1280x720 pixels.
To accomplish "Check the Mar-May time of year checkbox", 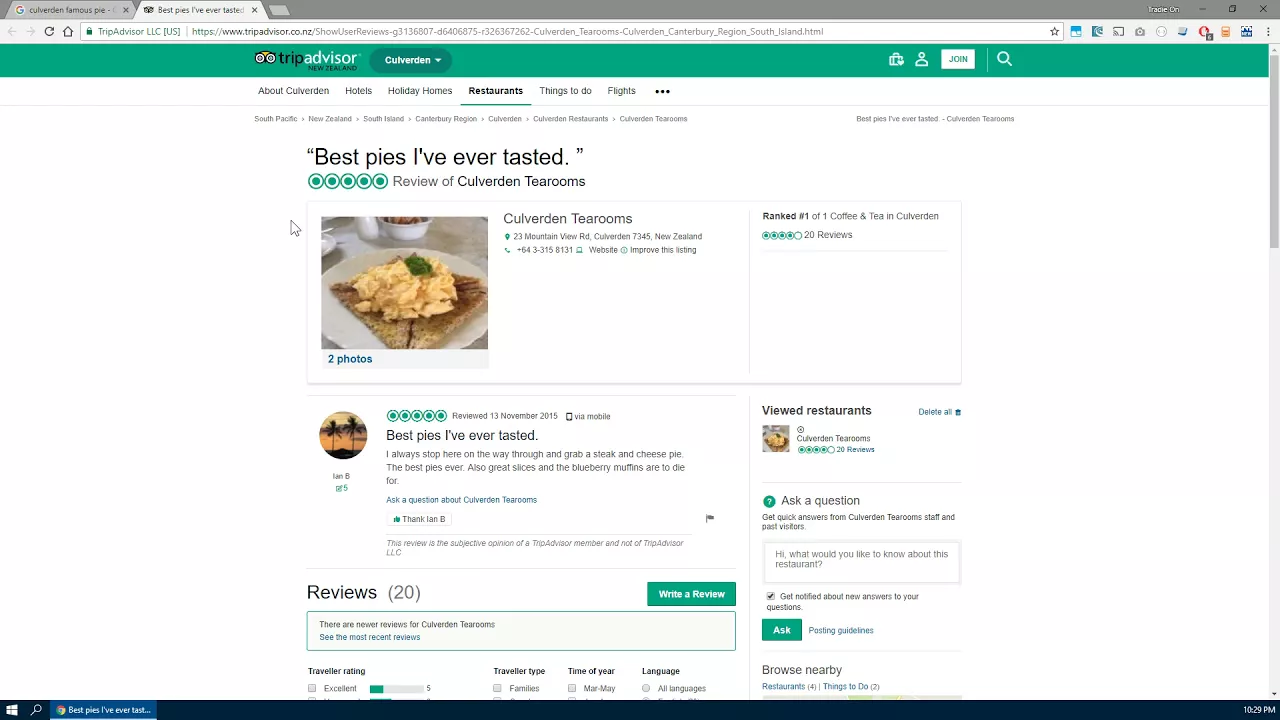I will 572,689.
